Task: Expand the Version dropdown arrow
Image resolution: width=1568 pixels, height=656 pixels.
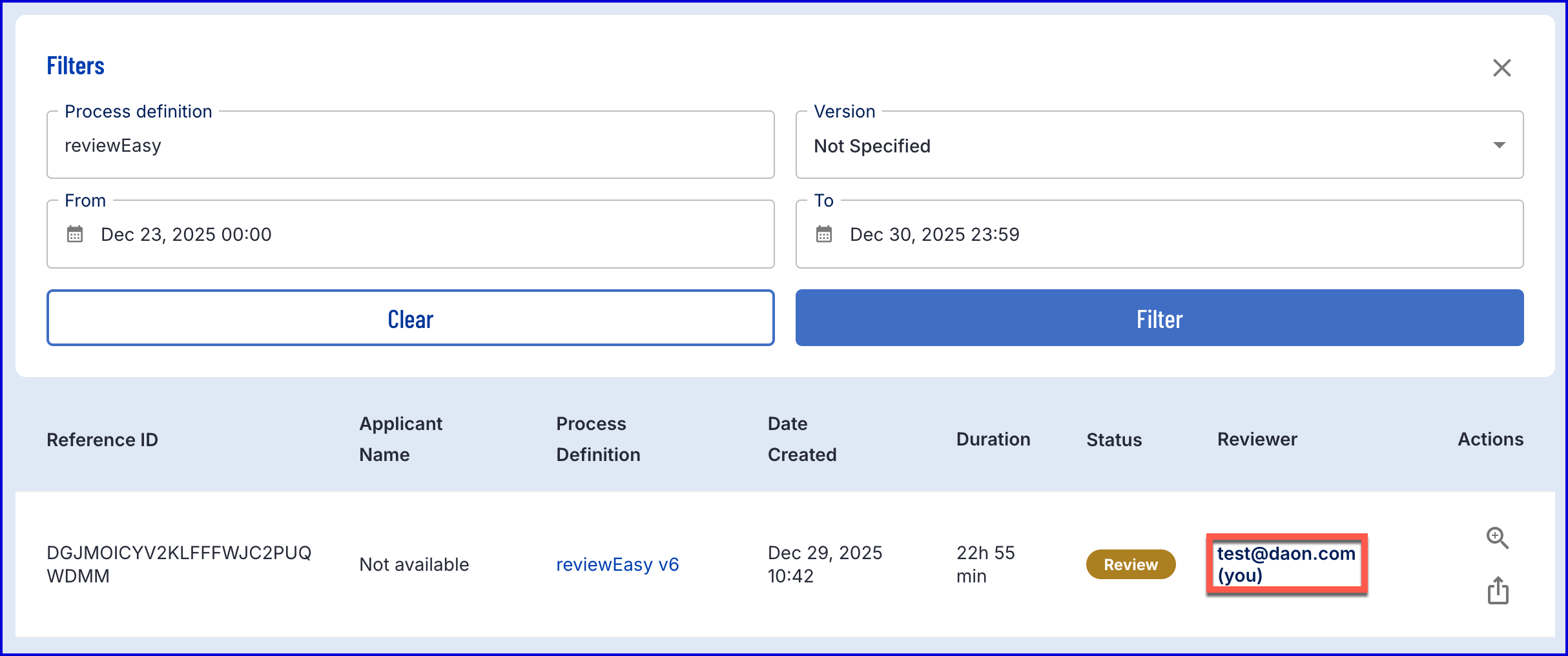Action: coord(1499,145)
